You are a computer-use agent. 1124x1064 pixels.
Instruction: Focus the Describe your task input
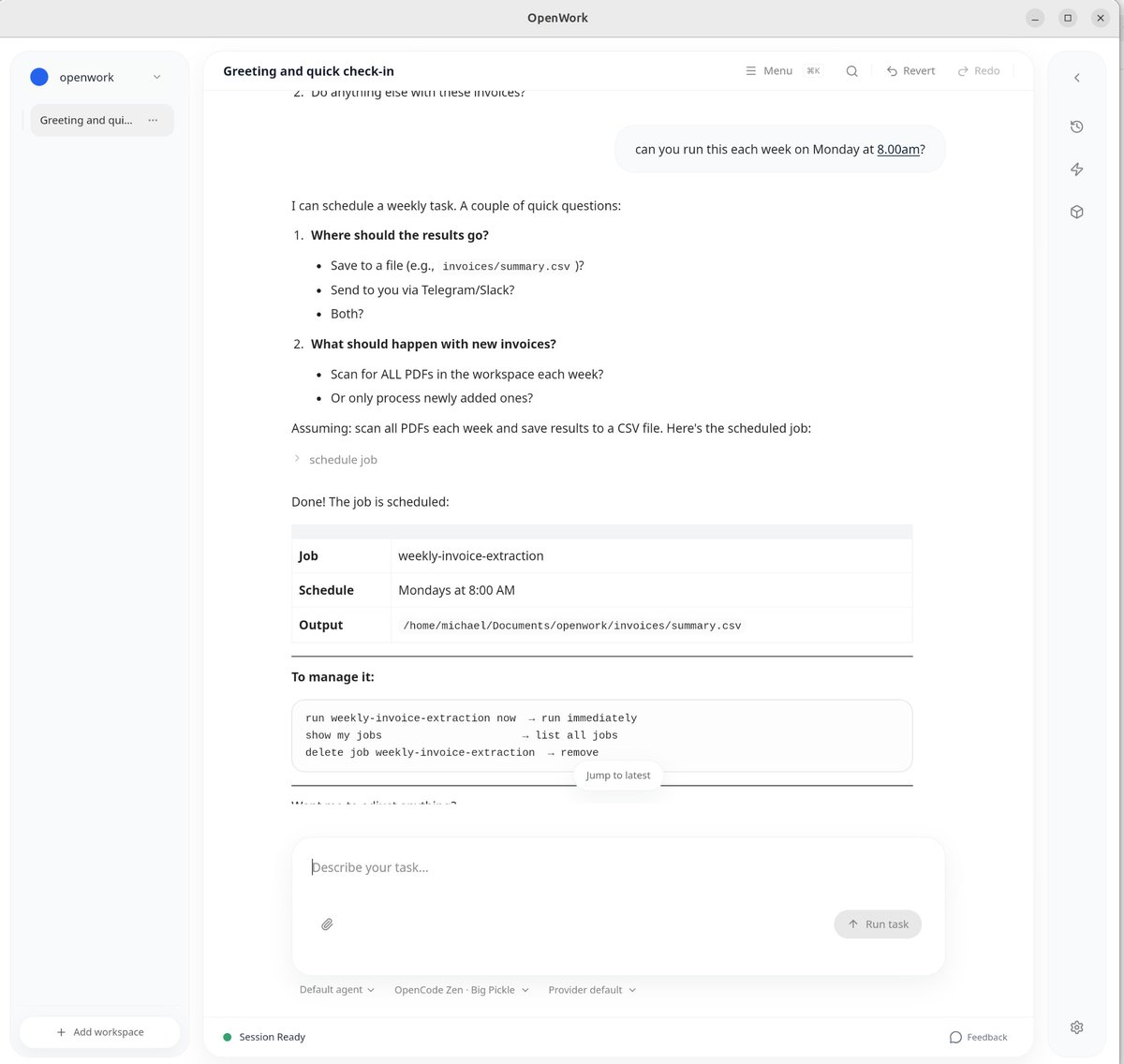click(x=618, y=867)
